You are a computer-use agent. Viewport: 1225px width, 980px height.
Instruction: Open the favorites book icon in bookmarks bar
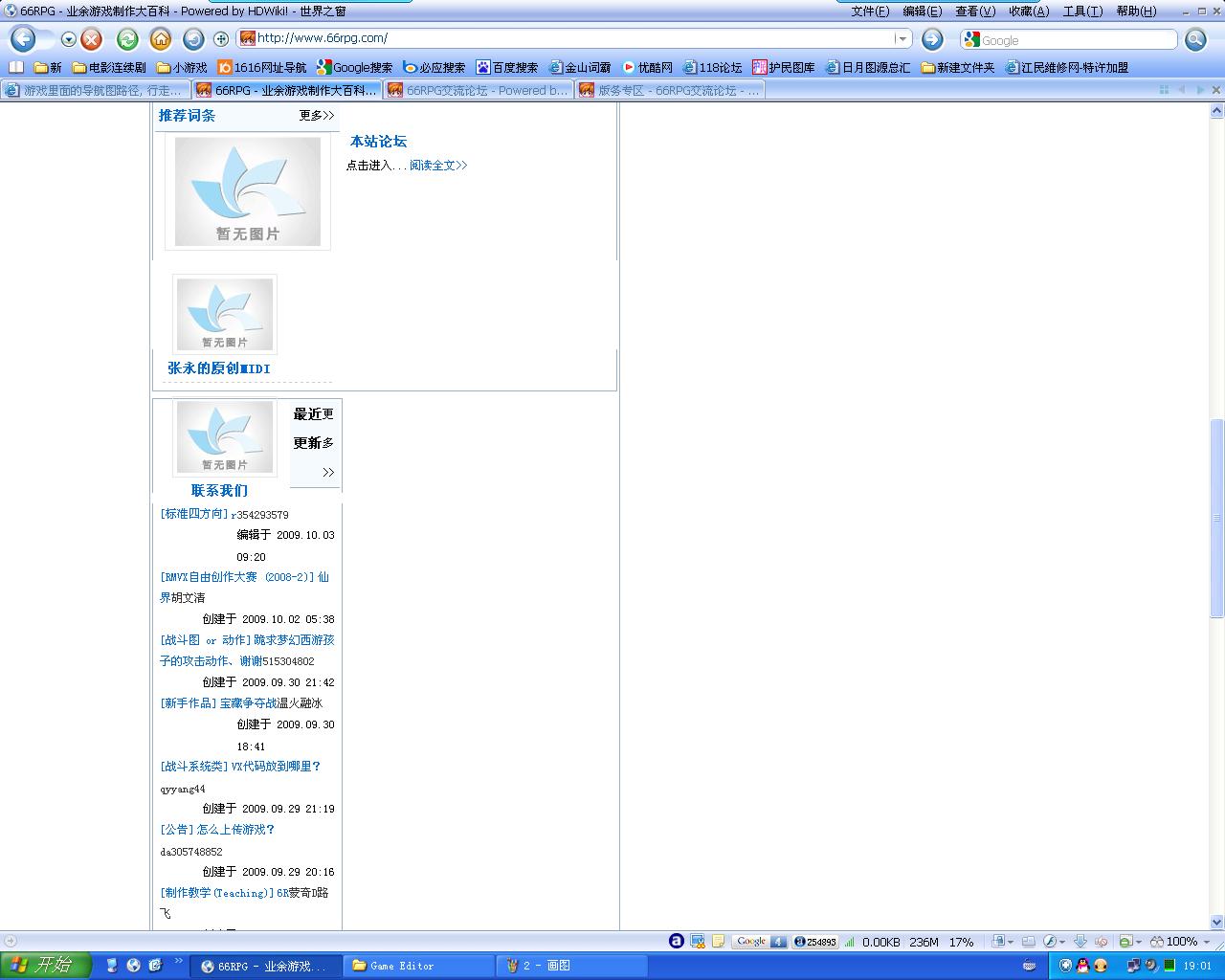(16, 68)
